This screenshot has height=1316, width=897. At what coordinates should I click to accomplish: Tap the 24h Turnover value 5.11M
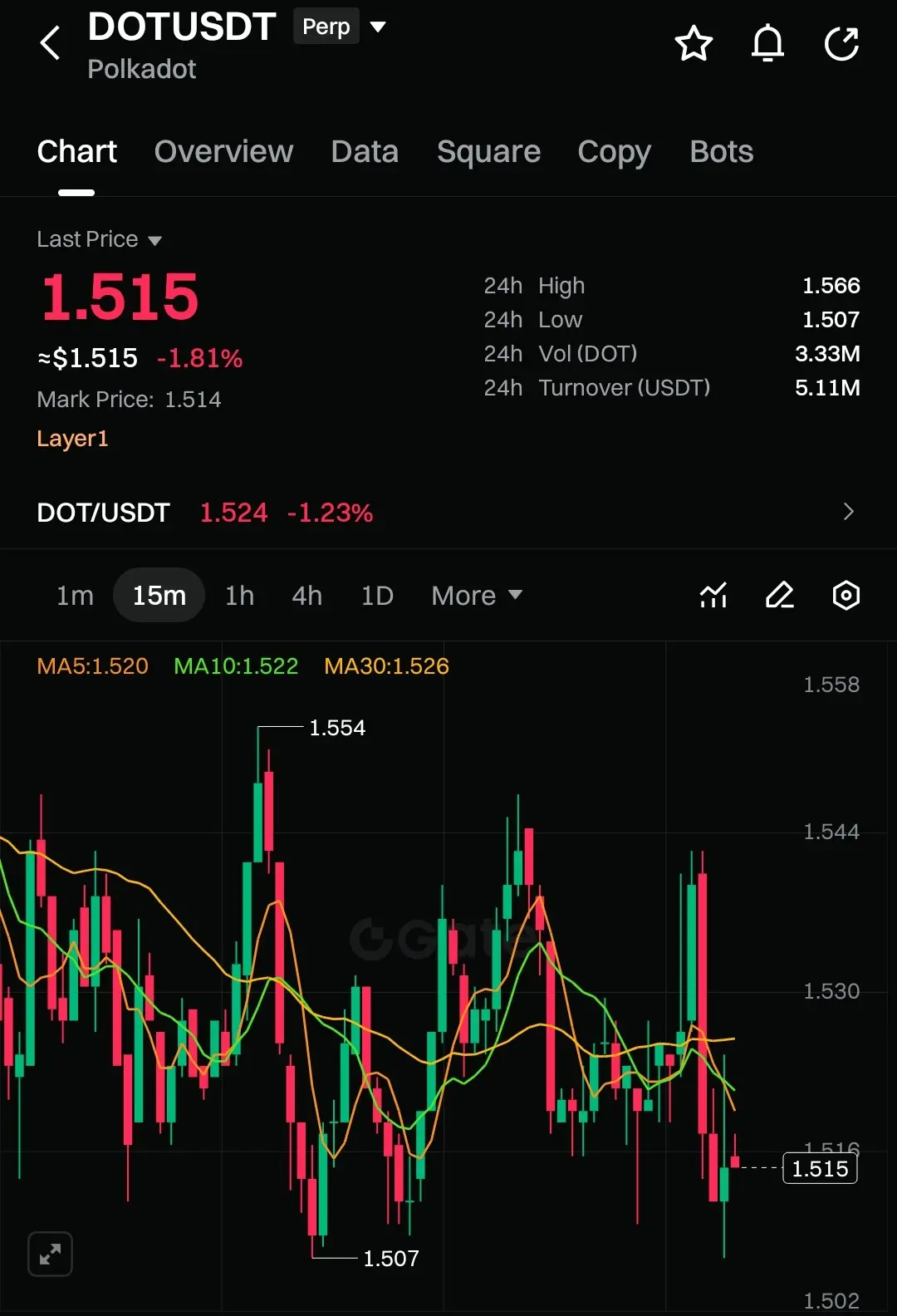pyautogui.click(x=827, y=387)
